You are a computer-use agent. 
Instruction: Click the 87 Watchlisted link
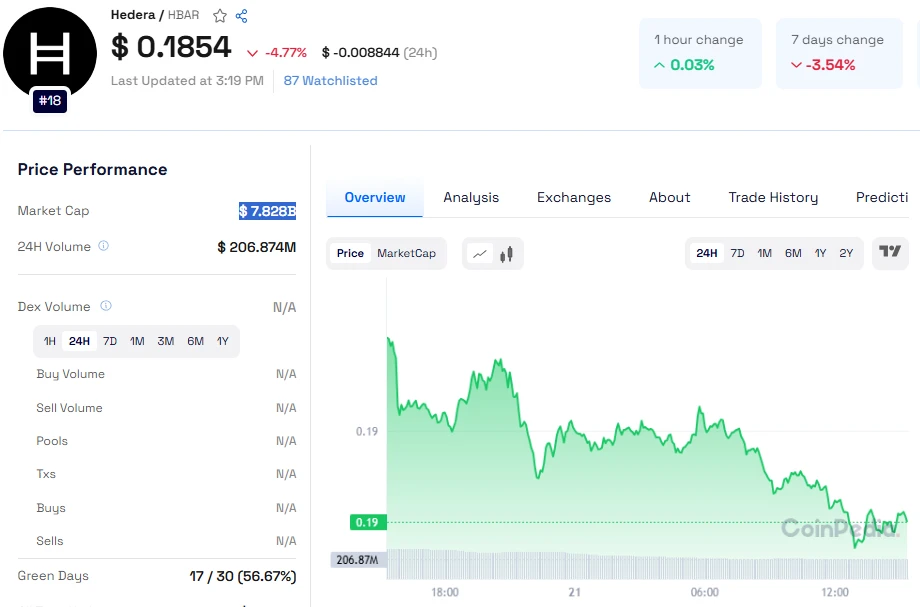click(x=330, y=81)
